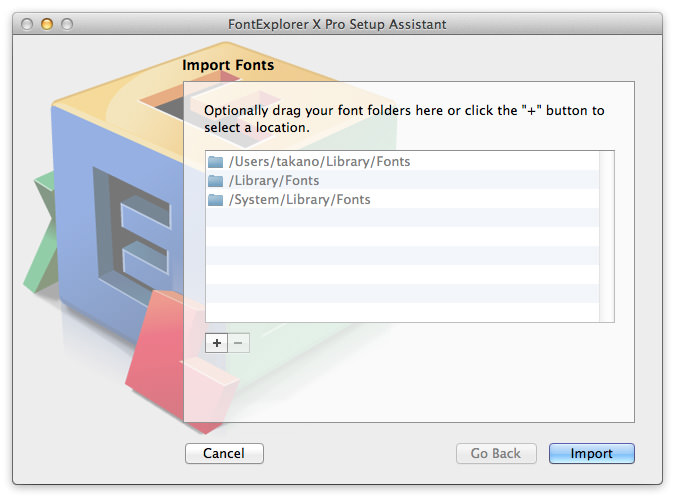The image size is (675, 497).
Task: Select the /System/Library/Fonts row
Action: pyautogui.click(x=402, y=199)
